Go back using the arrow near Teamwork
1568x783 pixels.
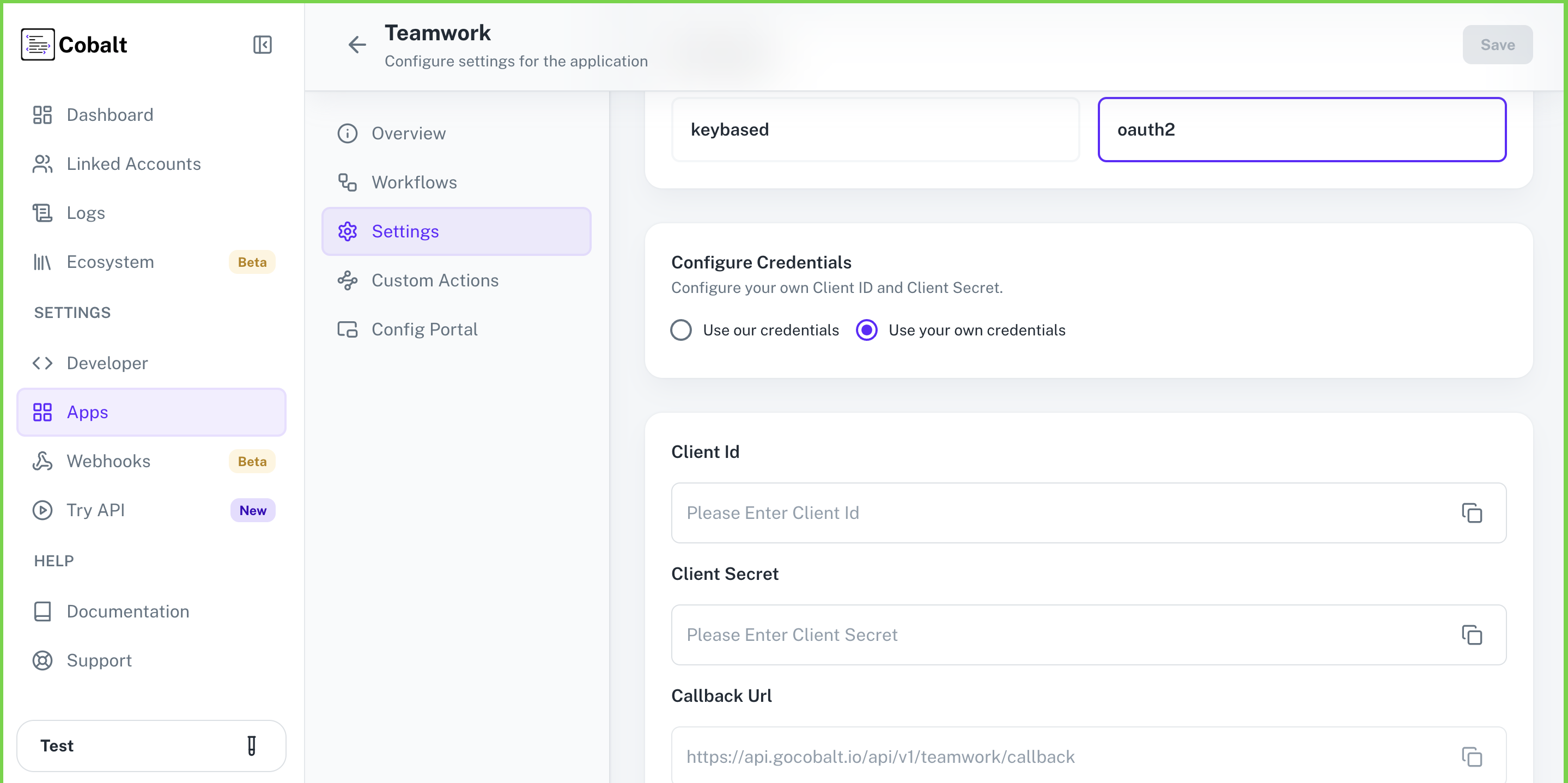(x=357, y=45)
